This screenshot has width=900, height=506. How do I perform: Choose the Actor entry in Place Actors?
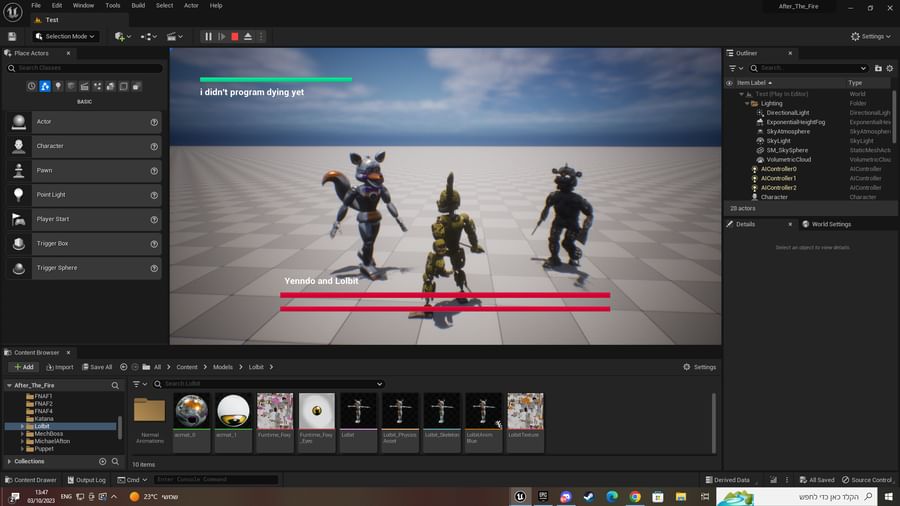coord(84,122)
